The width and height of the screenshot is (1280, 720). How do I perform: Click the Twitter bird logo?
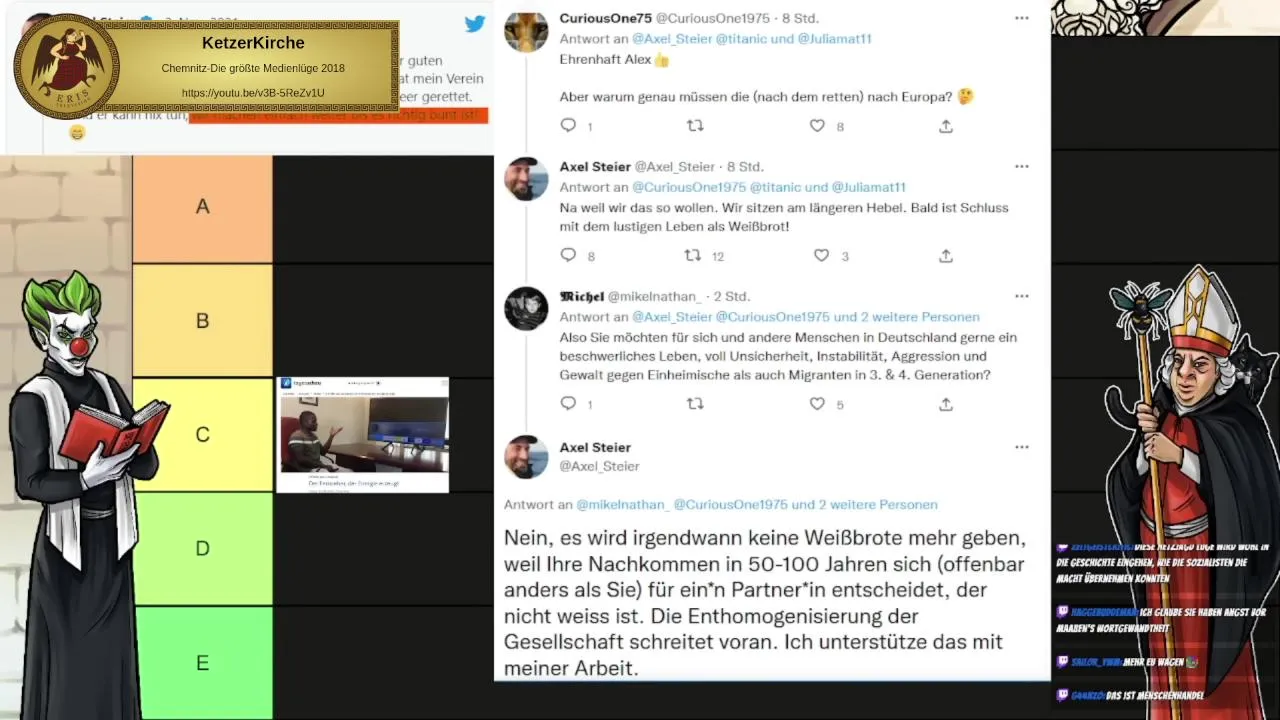click(x=475, y=23)
